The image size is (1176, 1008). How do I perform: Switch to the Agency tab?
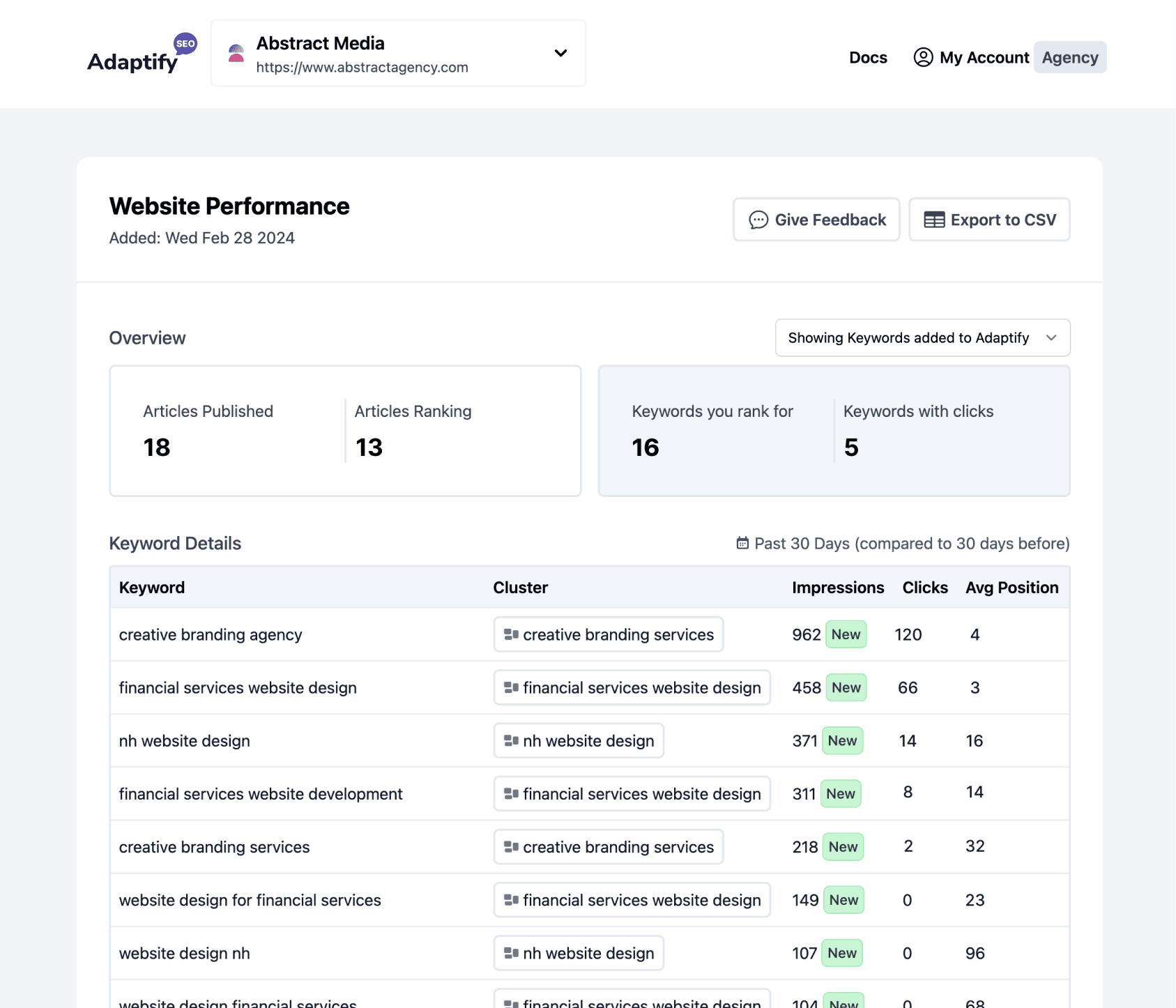coord(1069,57)
